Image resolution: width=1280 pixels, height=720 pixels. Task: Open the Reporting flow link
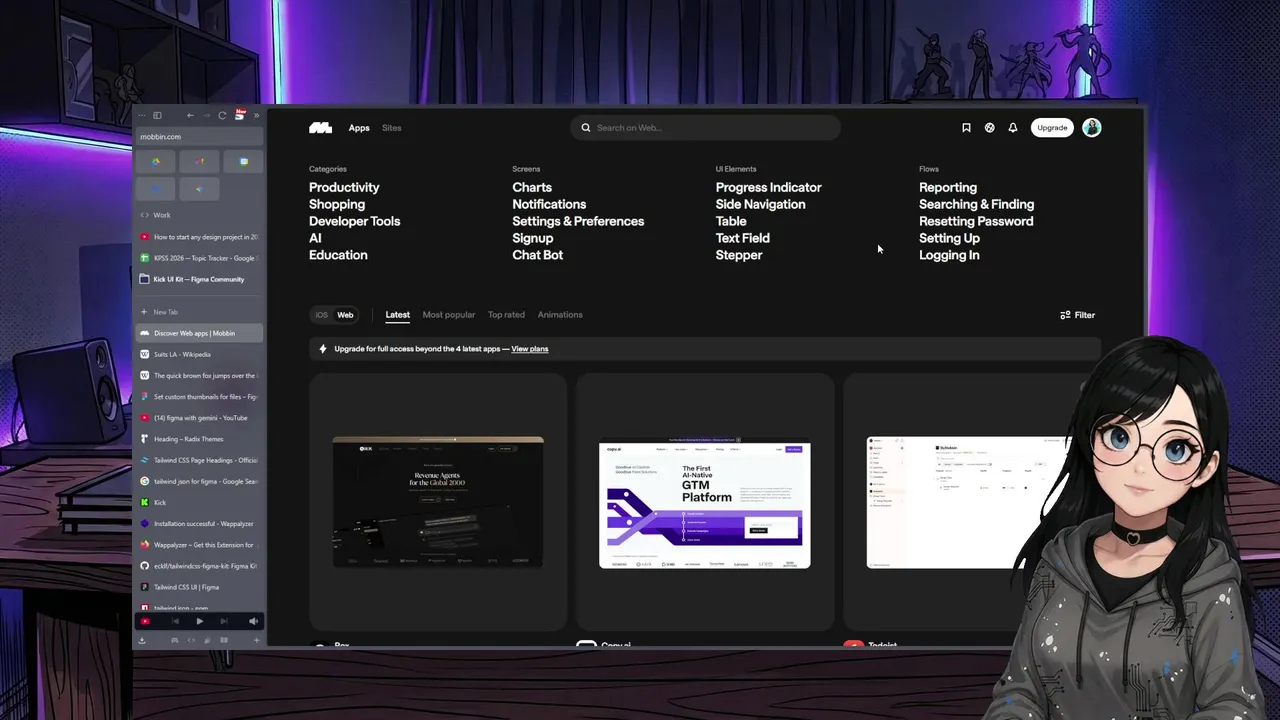click(x=948, y=187)
